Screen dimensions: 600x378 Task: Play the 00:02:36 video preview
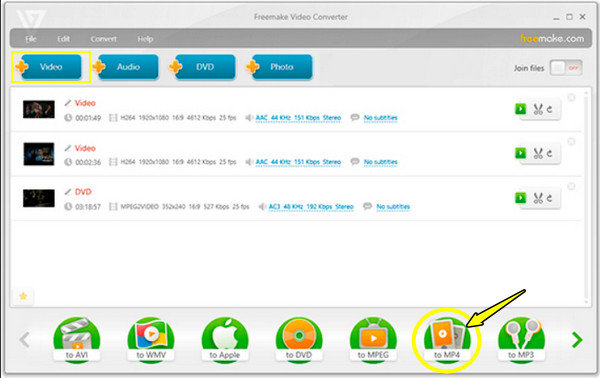520,153
